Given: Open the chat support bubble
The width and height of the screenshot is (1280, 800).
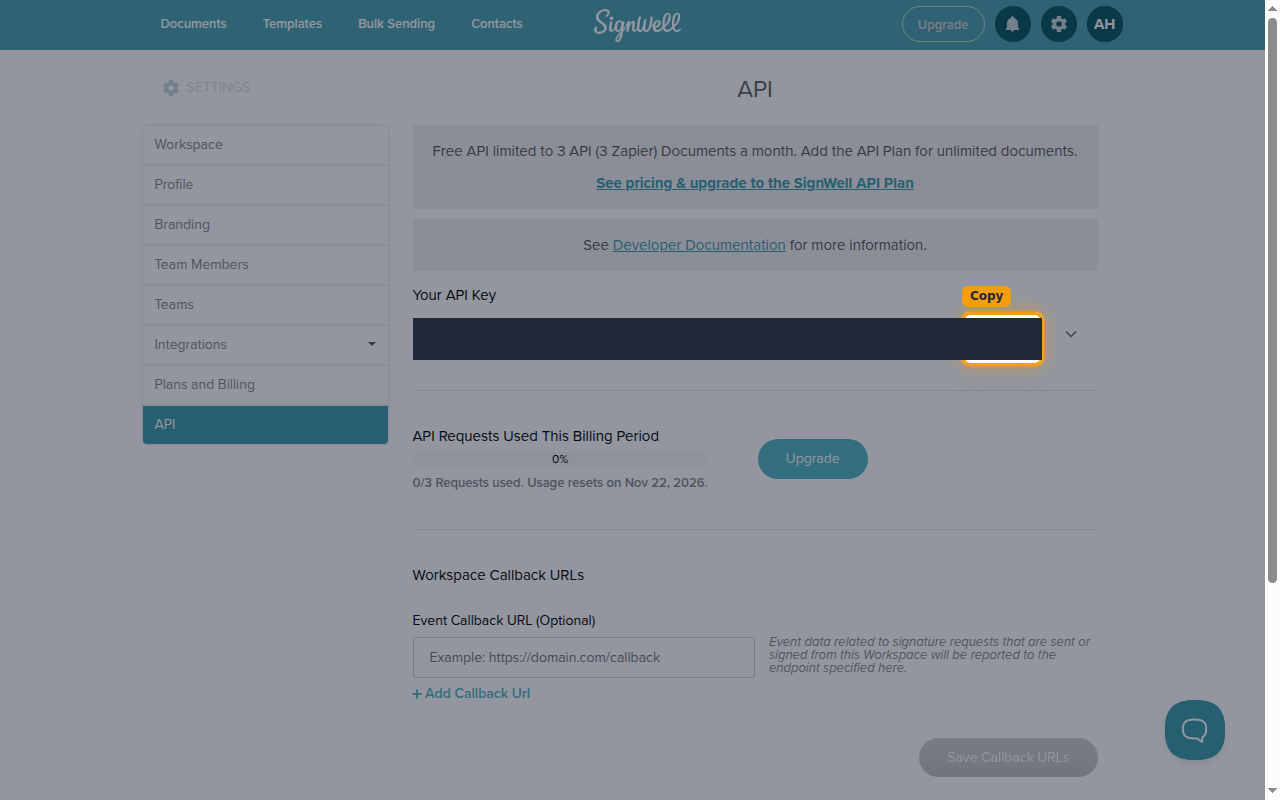Looking at the screenshot, I should (1195, 730).
